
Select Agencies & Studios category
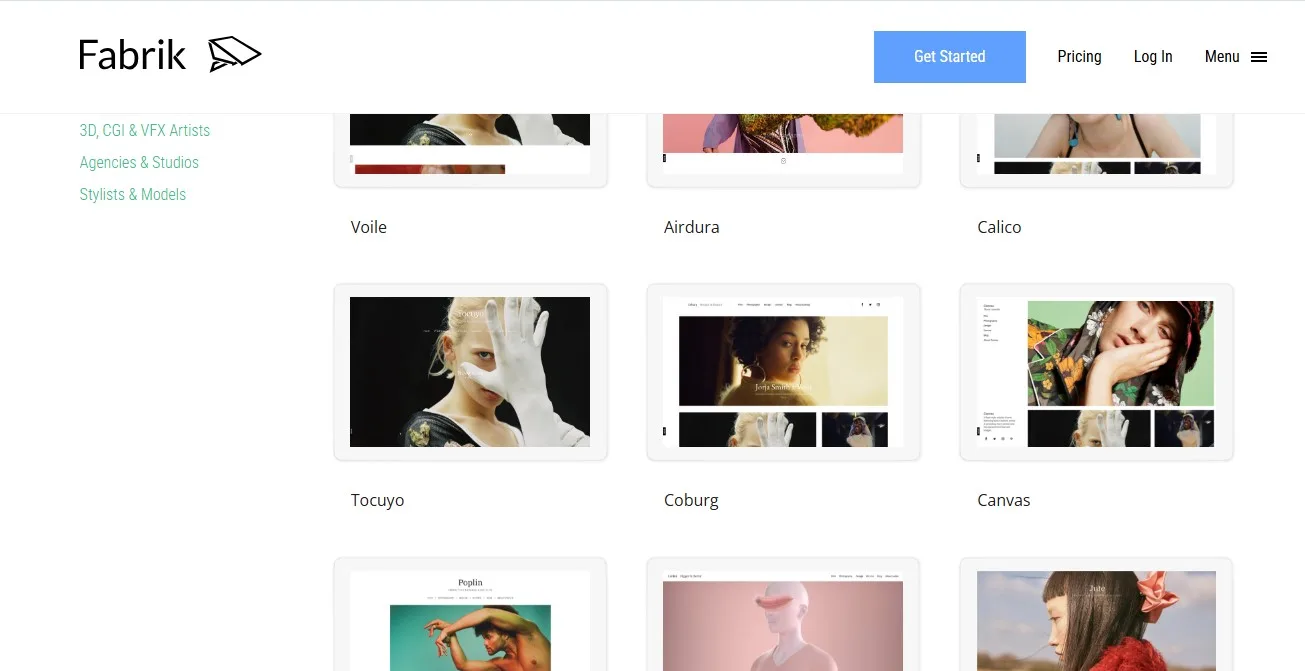pos(139,162)
